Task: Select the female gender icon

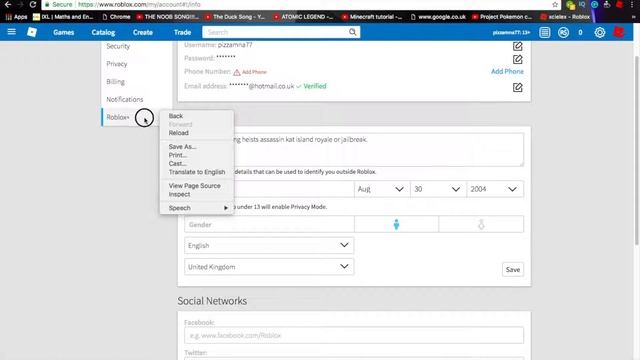Action: pyautogui.click(x=481, y=224)
